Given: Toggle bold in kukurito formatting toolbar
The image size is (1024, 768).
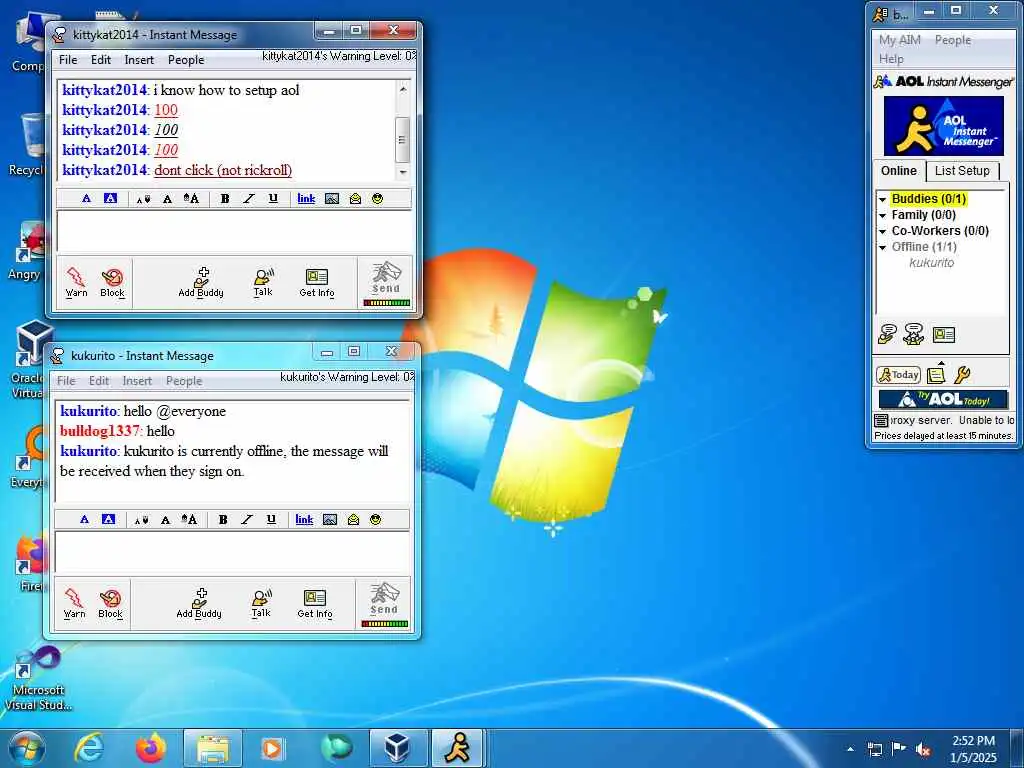Looking at the screenshot, I should (223, 520).
